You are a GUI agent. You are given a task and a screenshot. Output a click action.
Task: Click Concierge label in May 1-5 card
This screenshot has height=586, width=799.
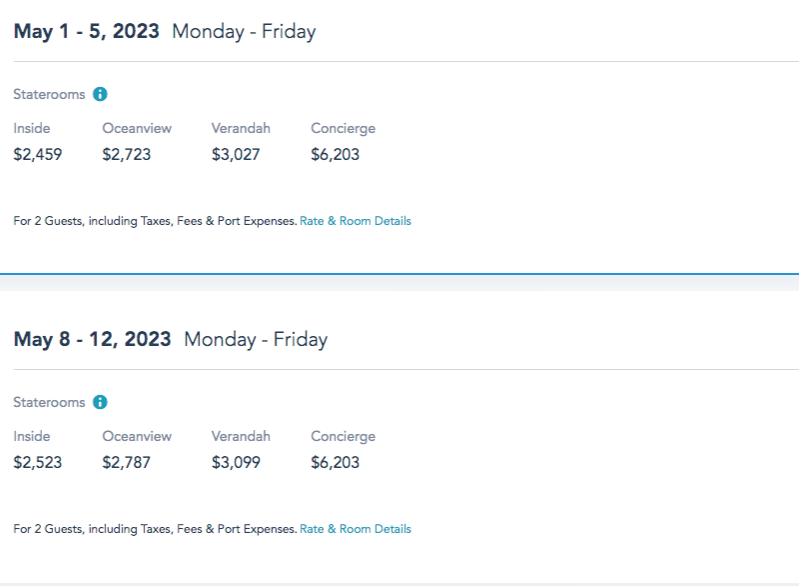pyautogui.click(x=343, y=128)
